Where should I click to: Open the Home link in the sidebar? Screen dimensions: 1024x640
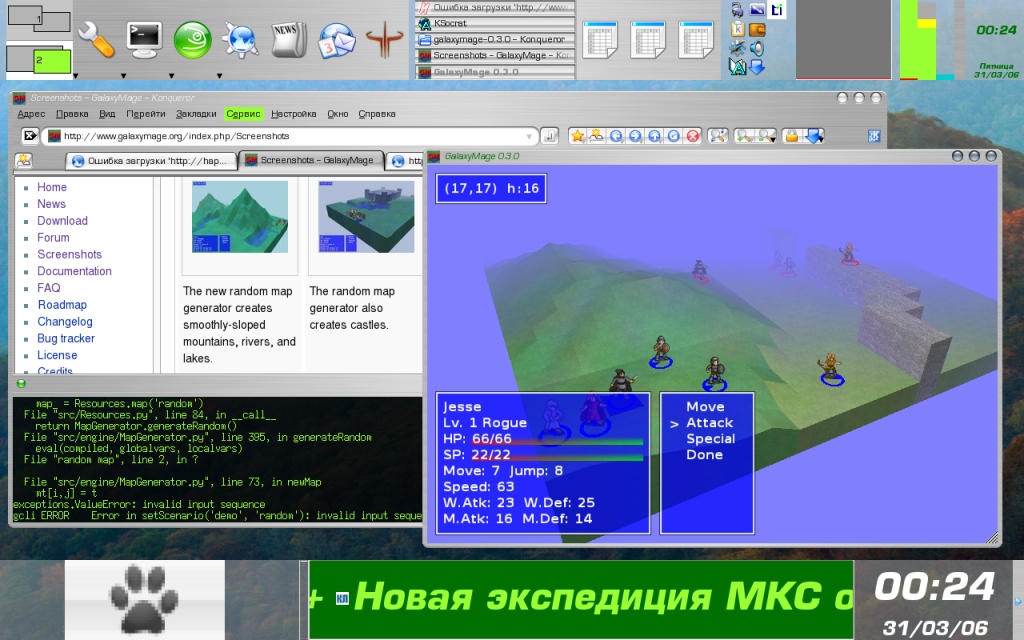[x=52, y=187]
